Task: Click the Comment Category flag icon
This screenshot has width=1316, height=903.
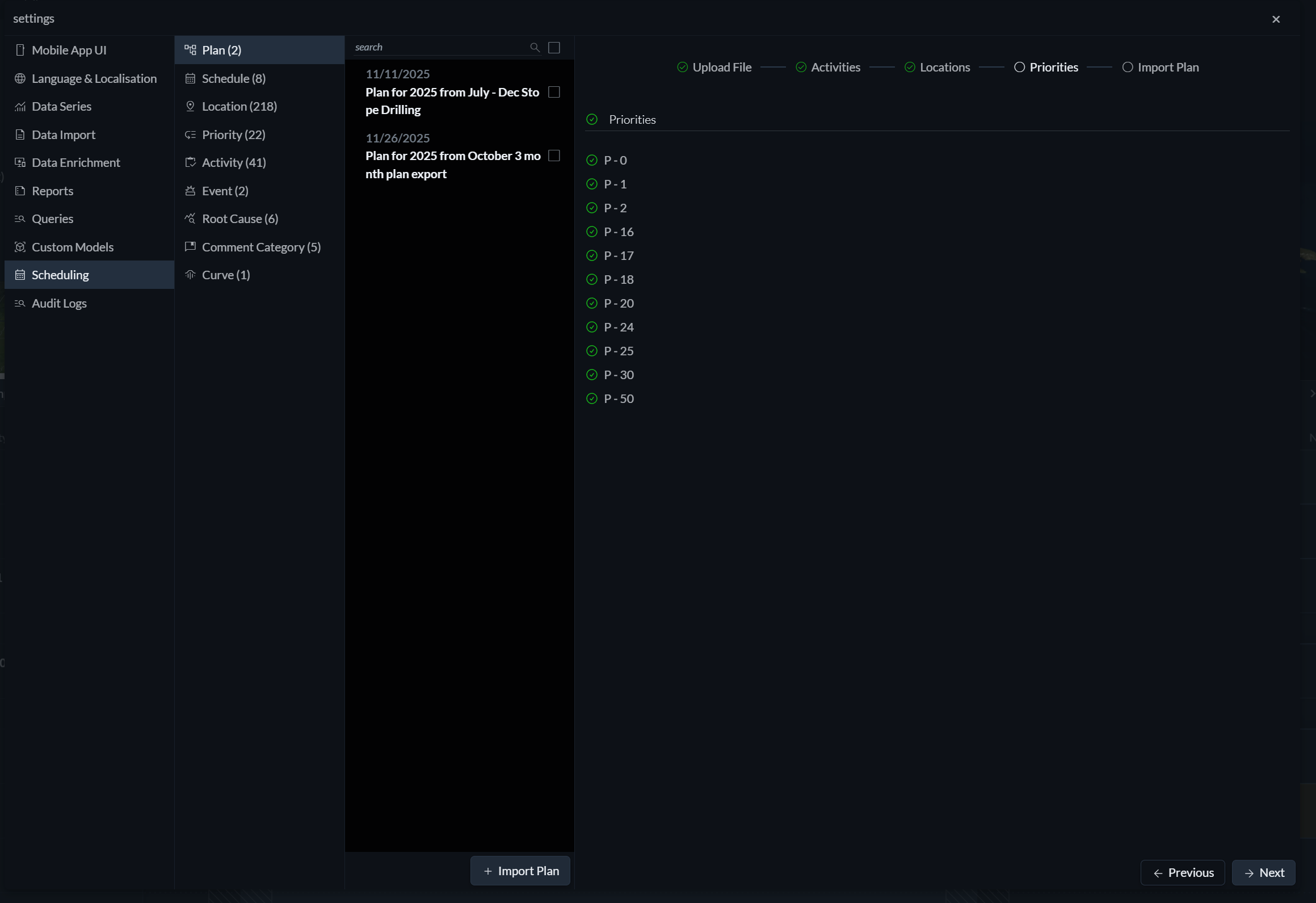Action: click(x=190, y=247)
